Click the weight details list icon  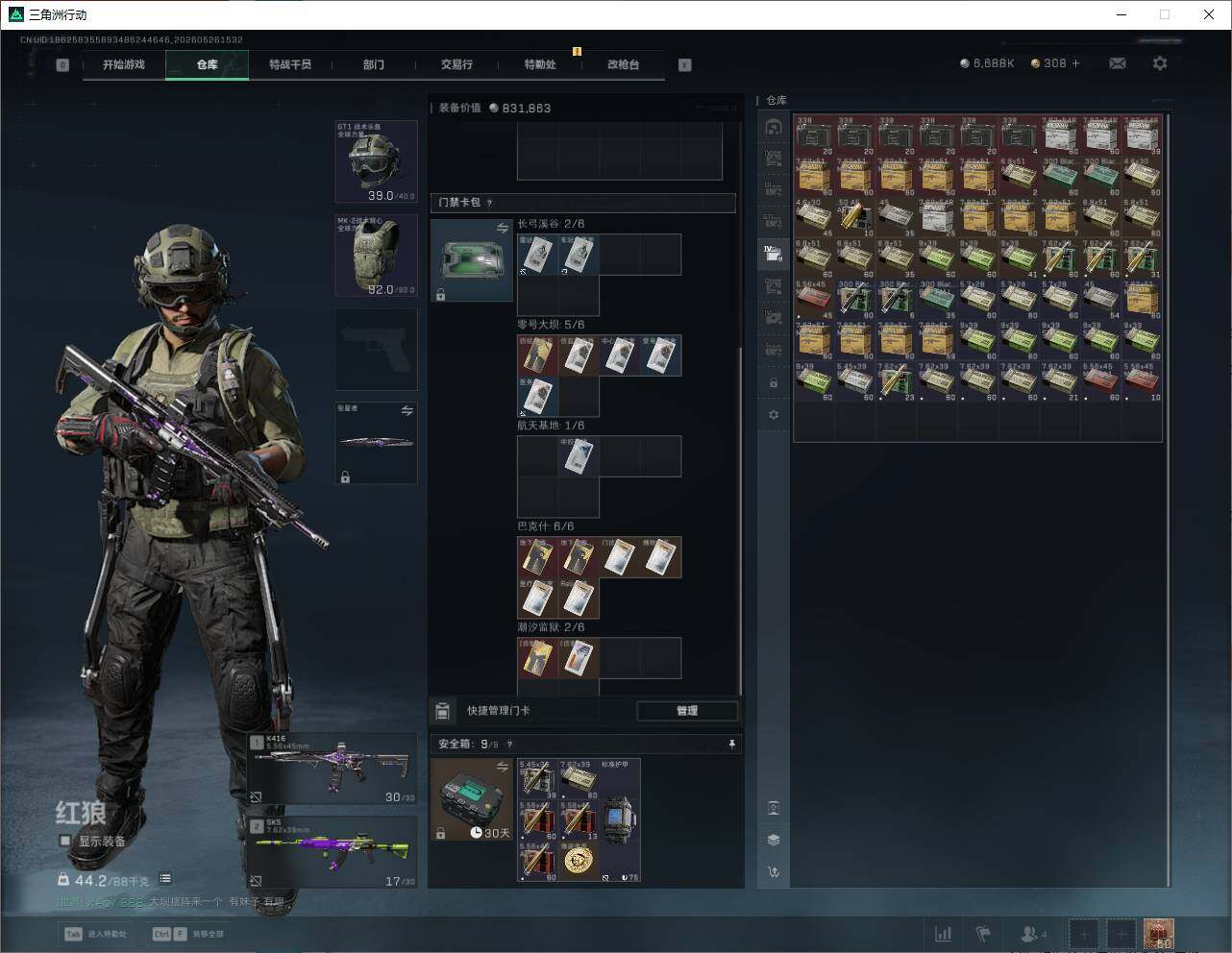click(x=165, y=879)
